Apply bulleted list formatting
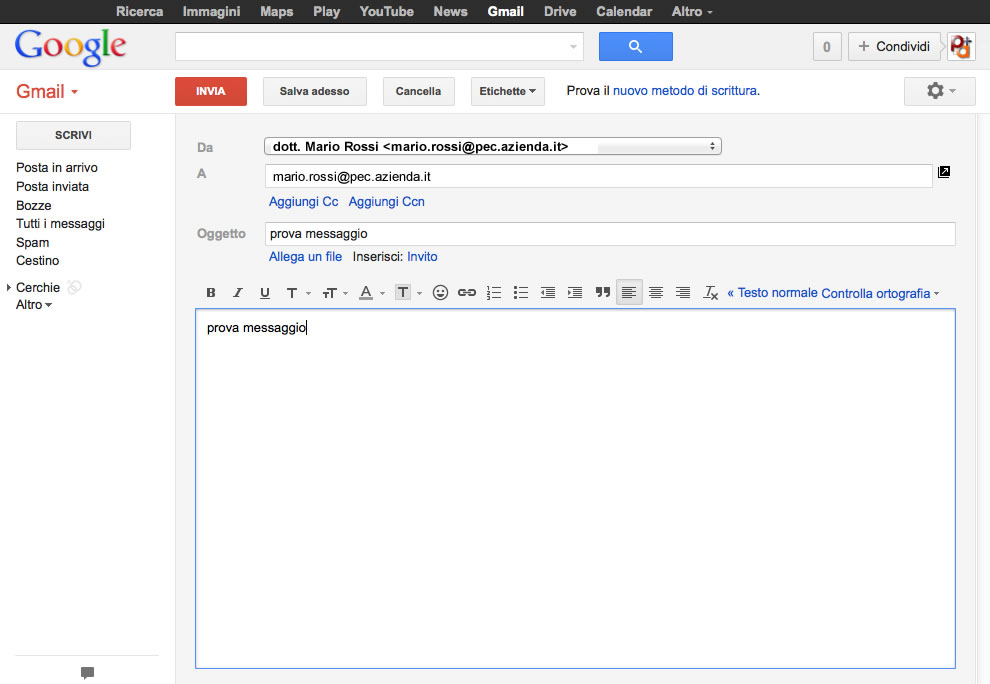The width and height of the screenshot is (990, 684). tap(521, 293)
